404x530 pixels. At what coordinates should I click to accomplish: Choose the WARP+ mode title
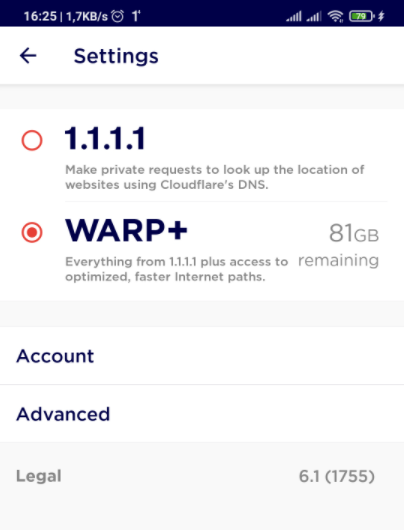coord(126,231)
